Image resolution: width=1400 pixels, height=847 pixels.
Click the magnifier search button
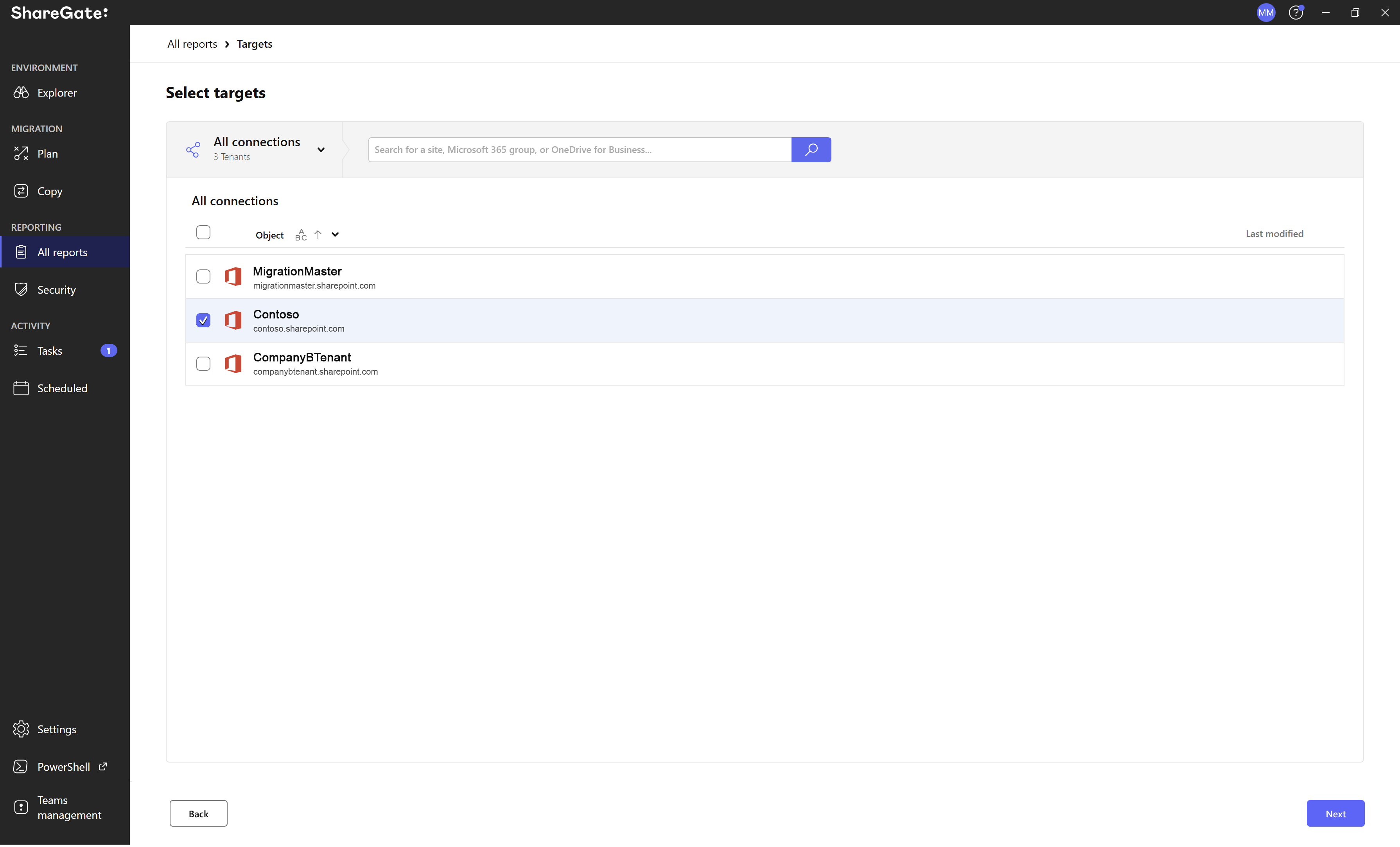[811, 149]
